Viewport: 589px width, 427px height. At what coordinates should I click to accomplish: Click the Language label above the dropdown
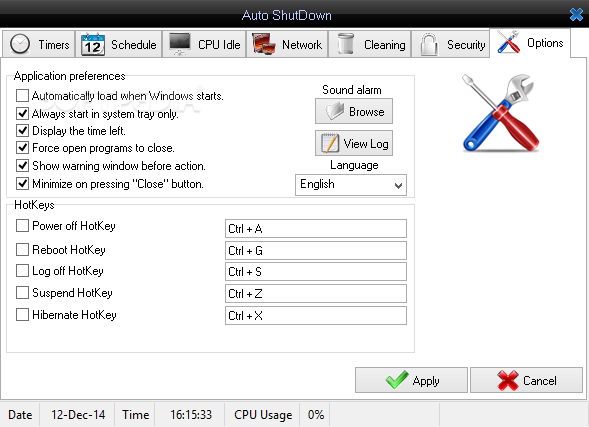click(x=354, y=165)
